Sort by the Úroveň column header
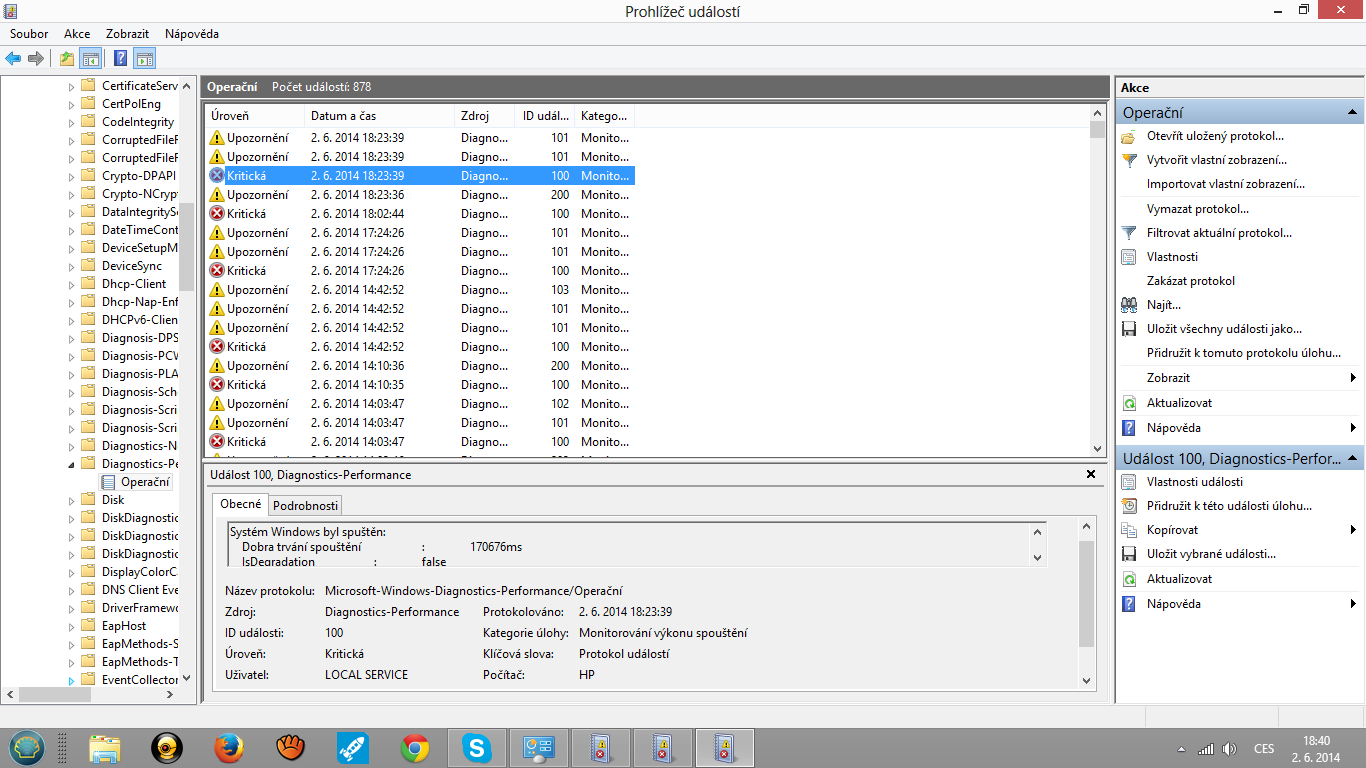The height and width of the screenshot is (768, 1366). (254, 116)
